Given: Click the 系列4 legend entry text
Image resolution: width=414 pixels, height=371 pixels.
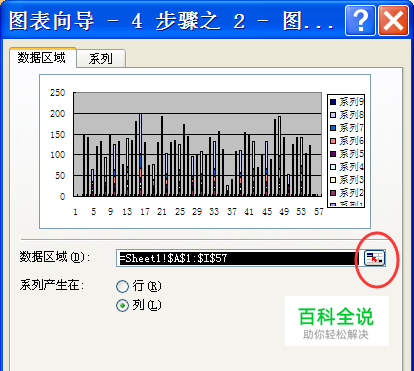Looking at the screenshot, I should pyautogui.click(x=351, y=167).
